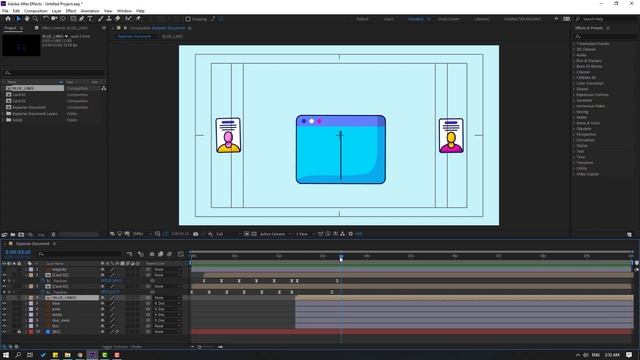The width and height of the screenshot is (640, 360).
Task: Click the timeline current timecode field
Action: [18, 252]
